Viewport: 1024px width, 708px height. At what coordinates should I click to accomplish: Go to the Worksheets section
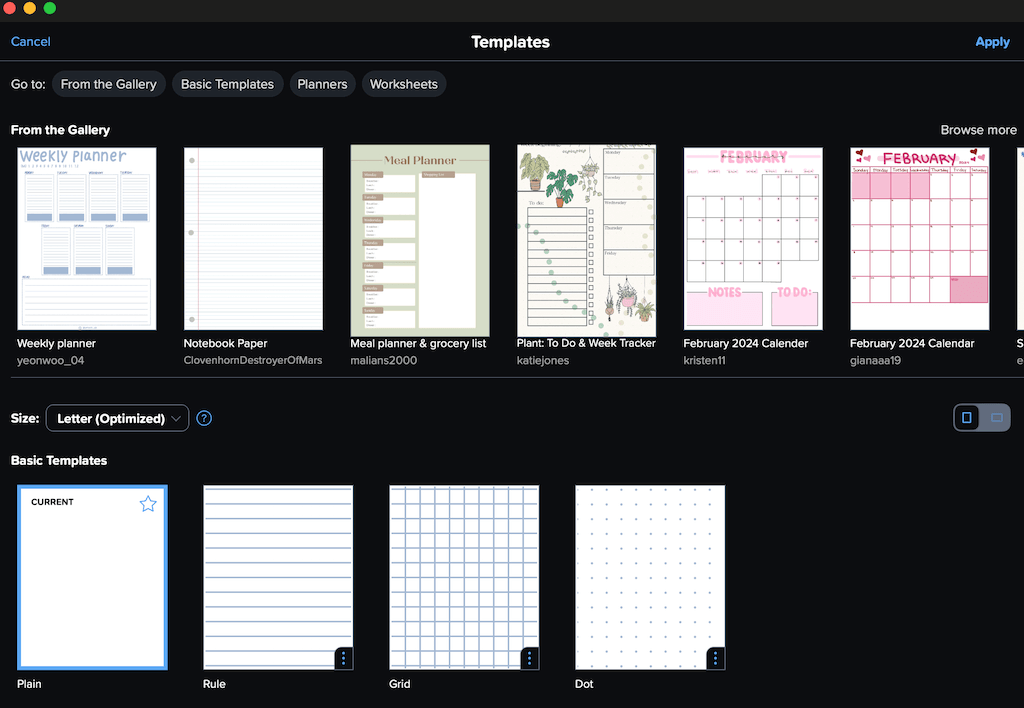(403, 84)
